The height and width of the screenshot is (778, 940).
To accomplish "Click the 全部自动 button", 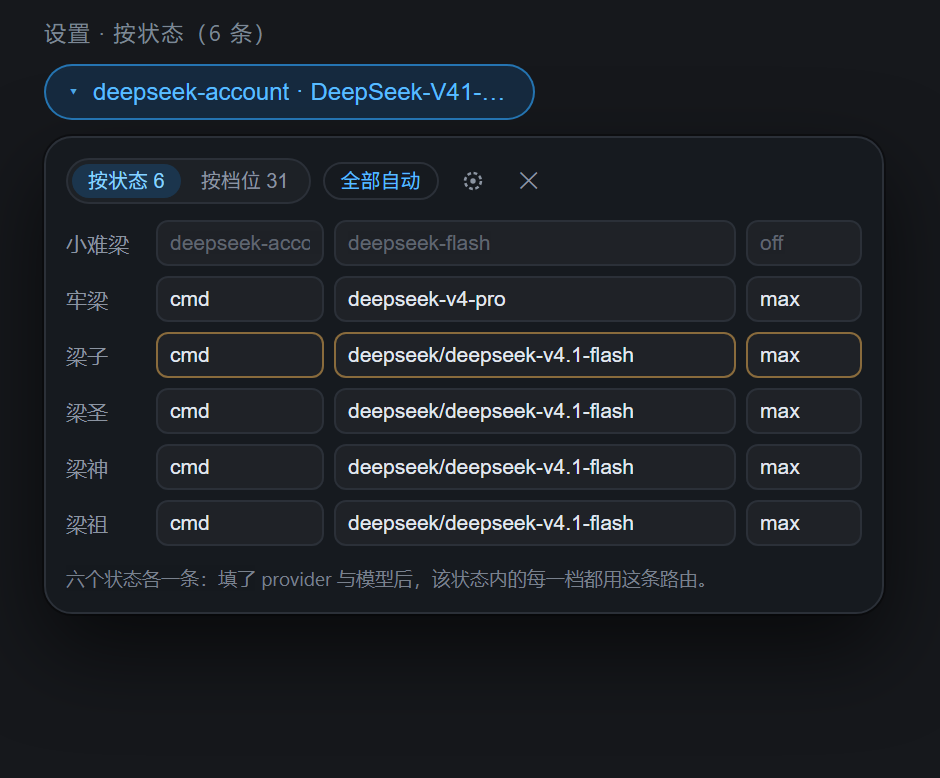I will pos(381,180).
